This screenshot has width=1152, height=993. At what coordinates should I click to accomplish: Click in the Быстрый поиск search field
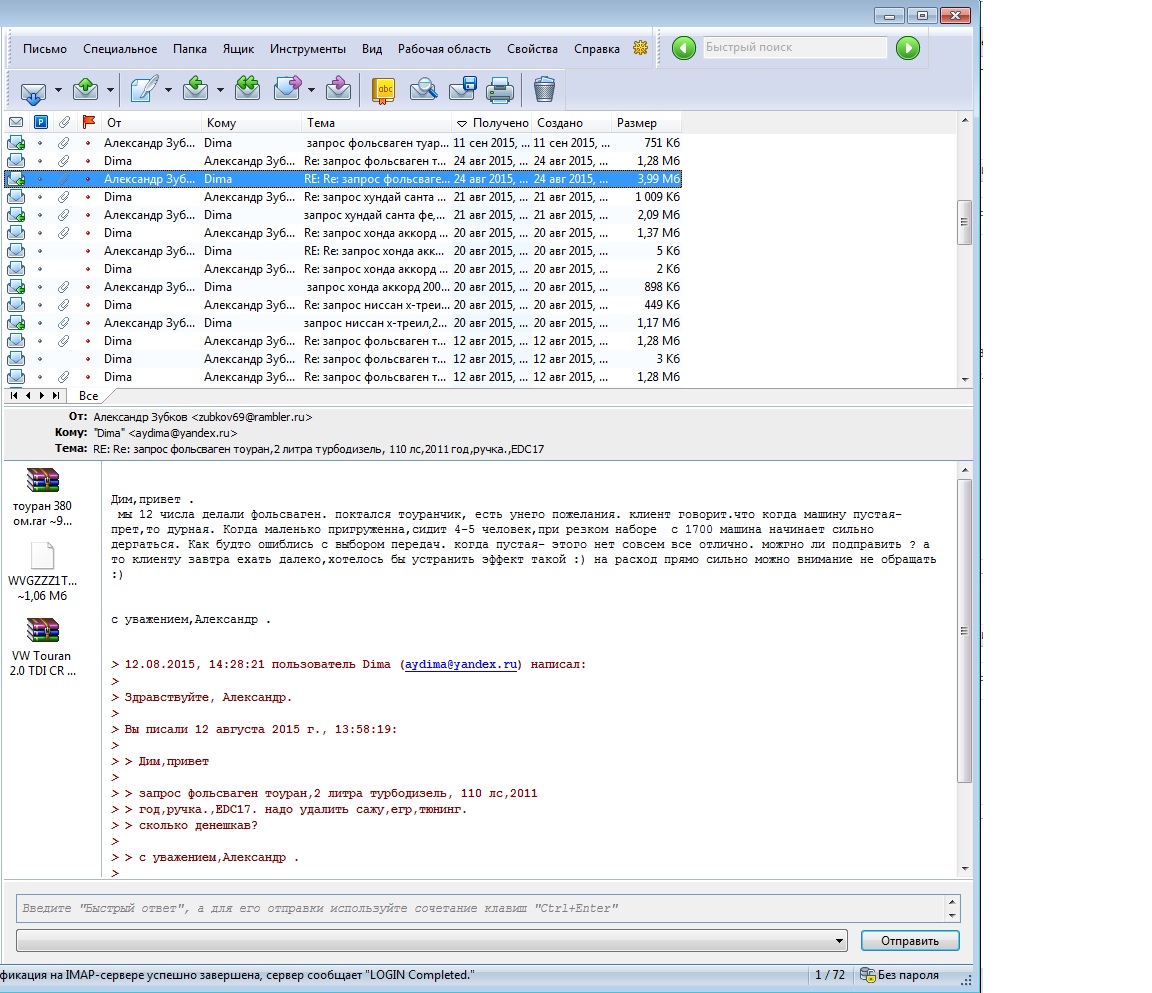pos(795,48)
